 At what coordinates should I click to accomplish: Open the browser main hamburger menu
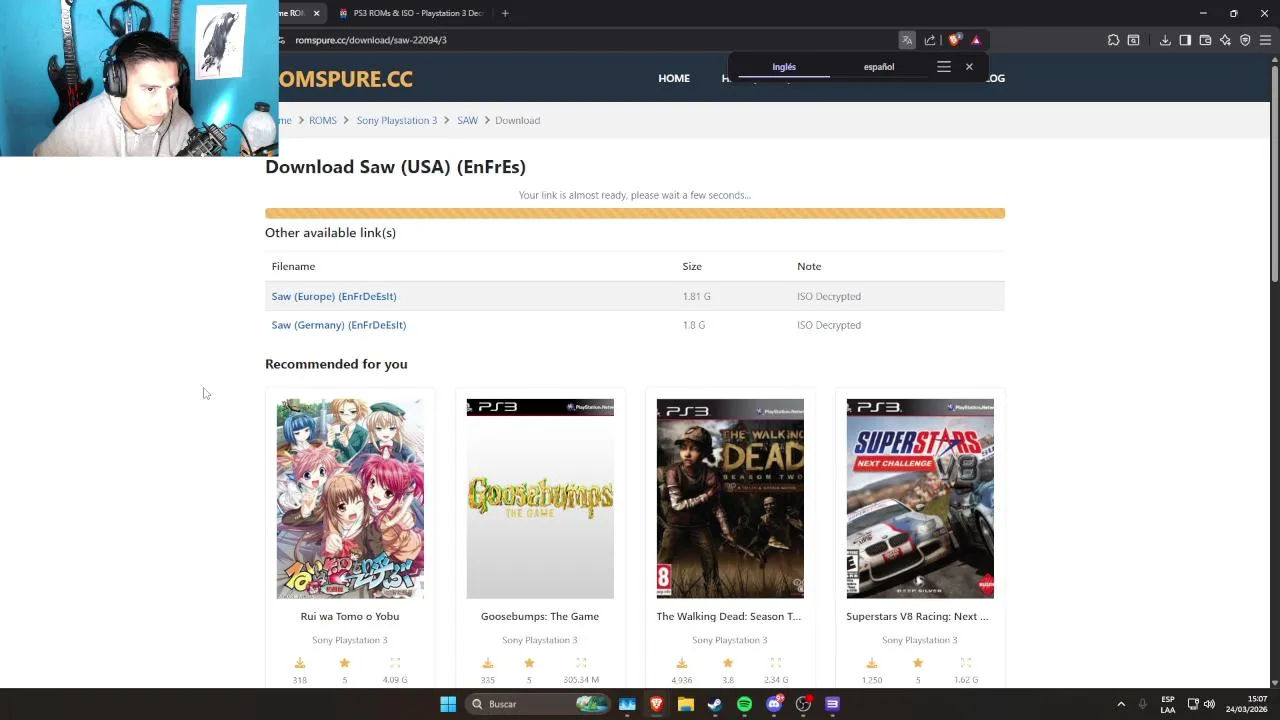tap(1265, 40)
